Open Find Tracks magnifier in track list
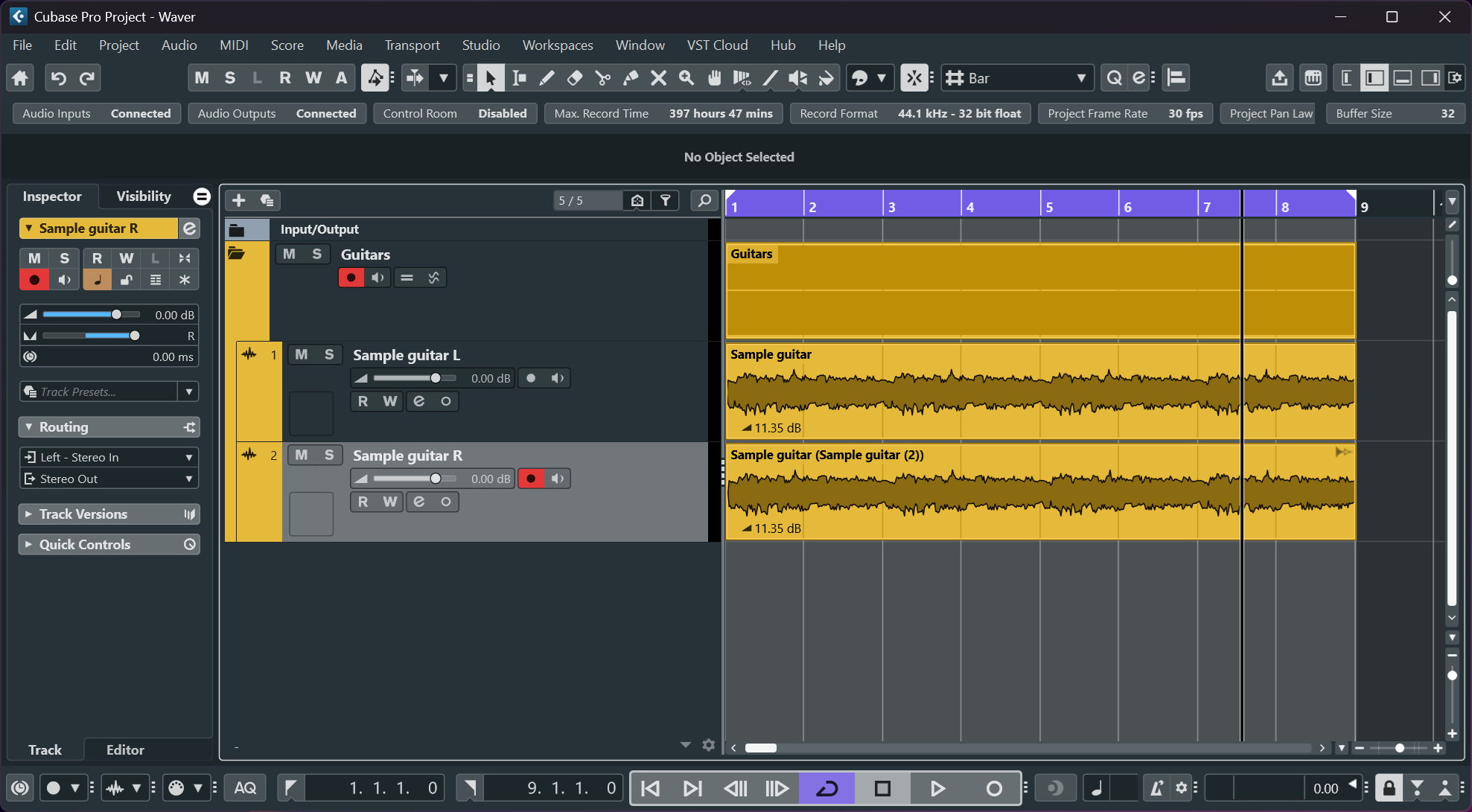The width and height of the screenshot is (1472, 812). [704, 200]
